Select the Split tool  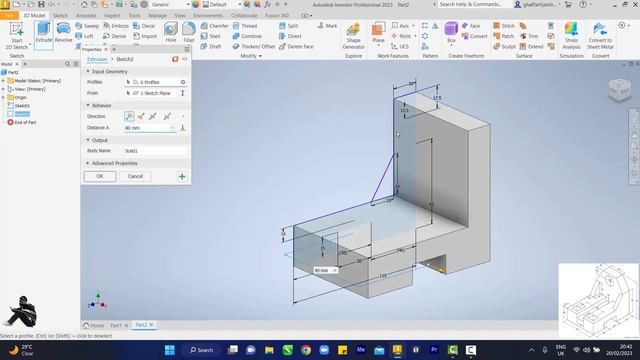click(289, 26)
